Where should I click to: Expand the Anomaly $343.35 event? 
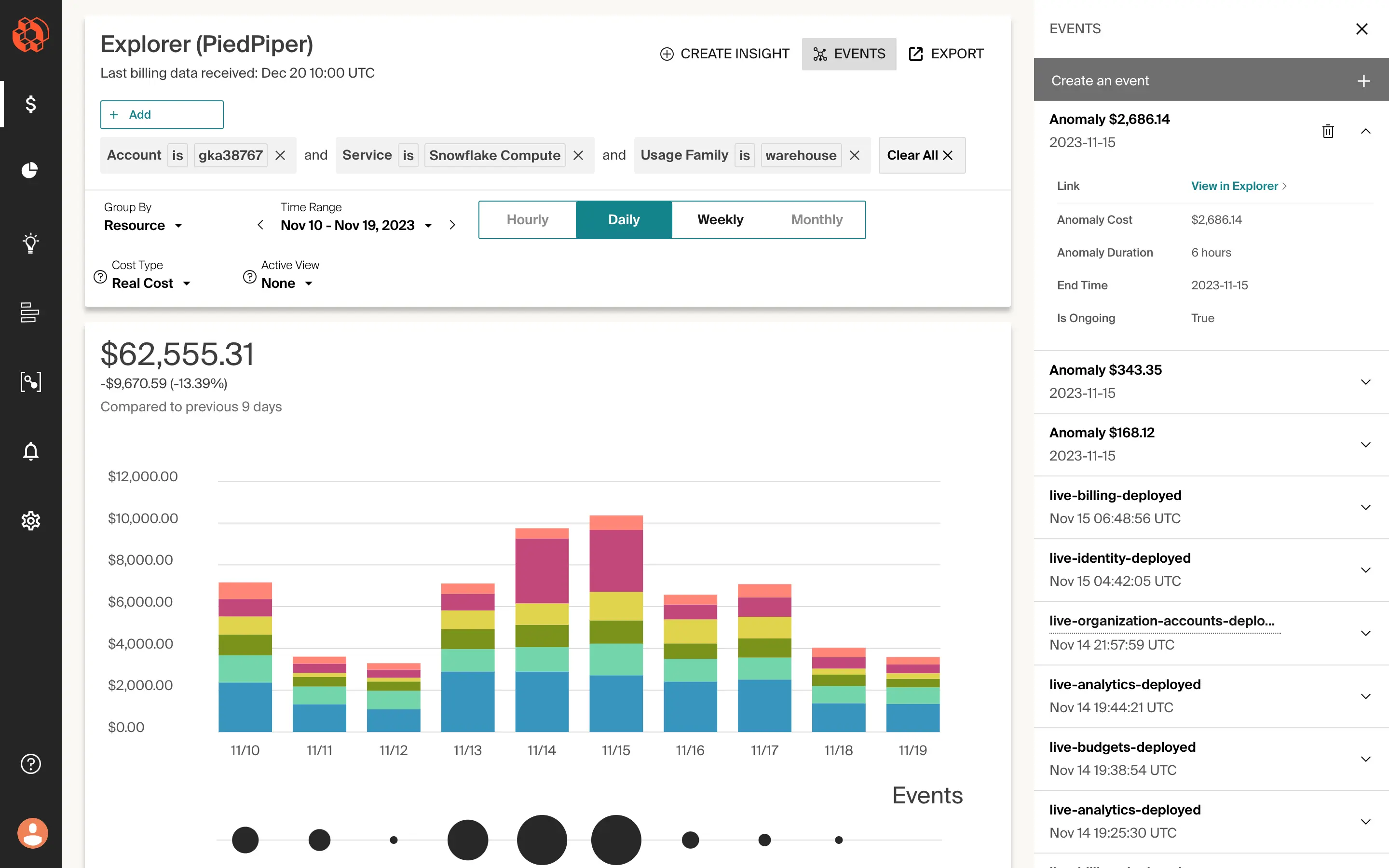click(x=1365, y=381)
